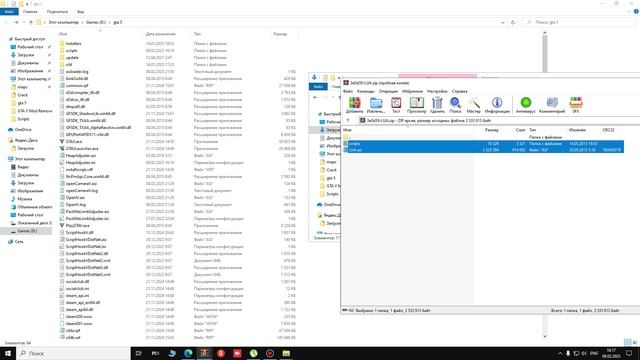Sort Explorer files by Размер column
Viewport: 640px width, 360px height.
280,34
